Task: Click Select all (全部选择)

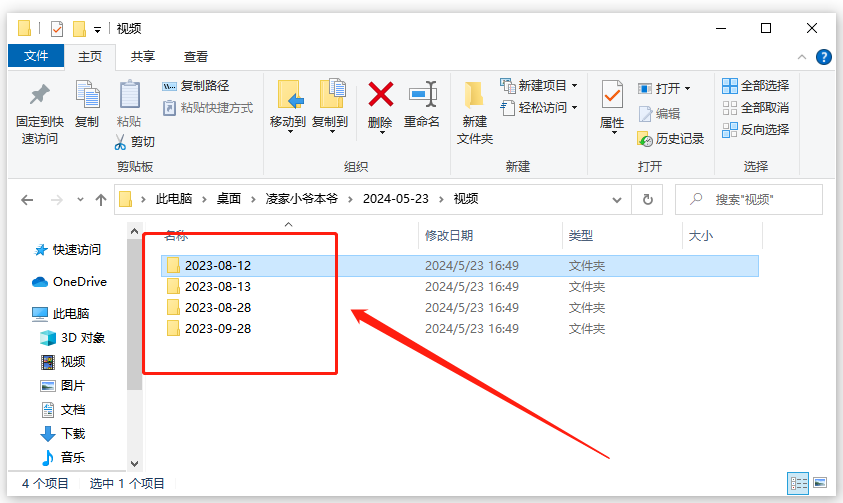Action: tap(755, 85)
